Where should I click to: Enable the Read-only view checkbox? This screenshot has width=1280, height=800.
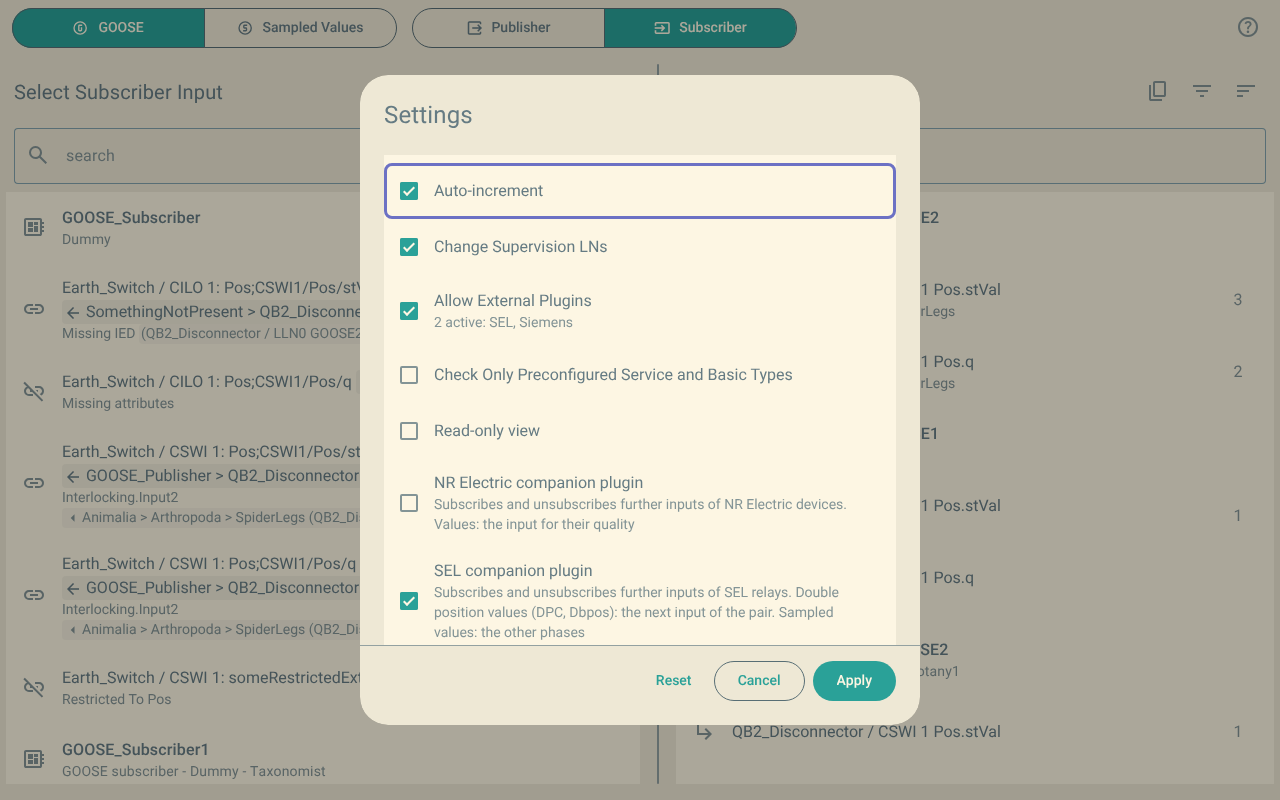(409, 431)
